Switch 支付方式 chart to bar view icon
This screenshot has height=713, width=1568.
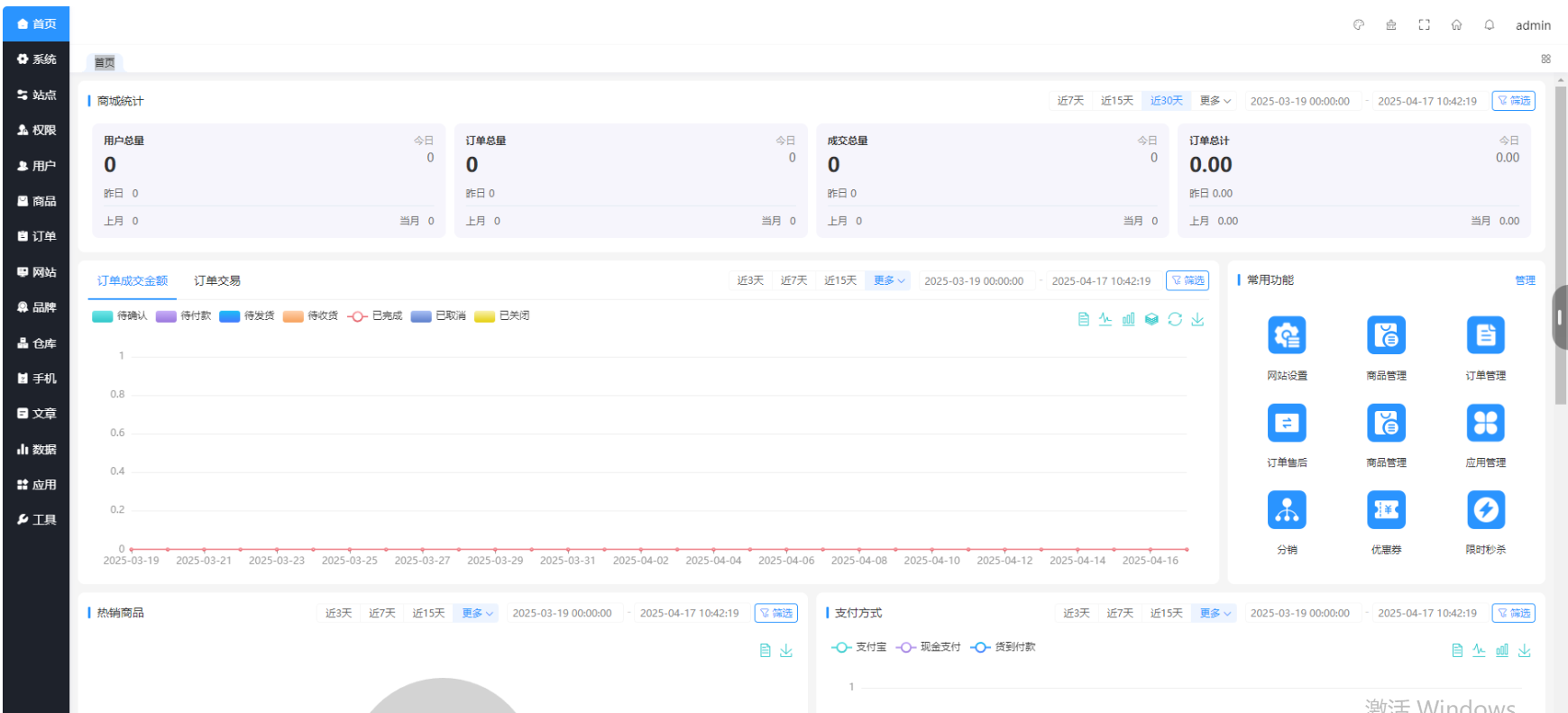pos(1502,650)
